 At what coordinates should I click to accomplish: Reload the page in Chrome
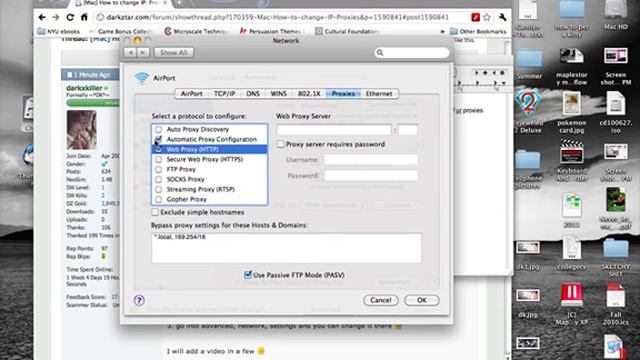[70, 17]
